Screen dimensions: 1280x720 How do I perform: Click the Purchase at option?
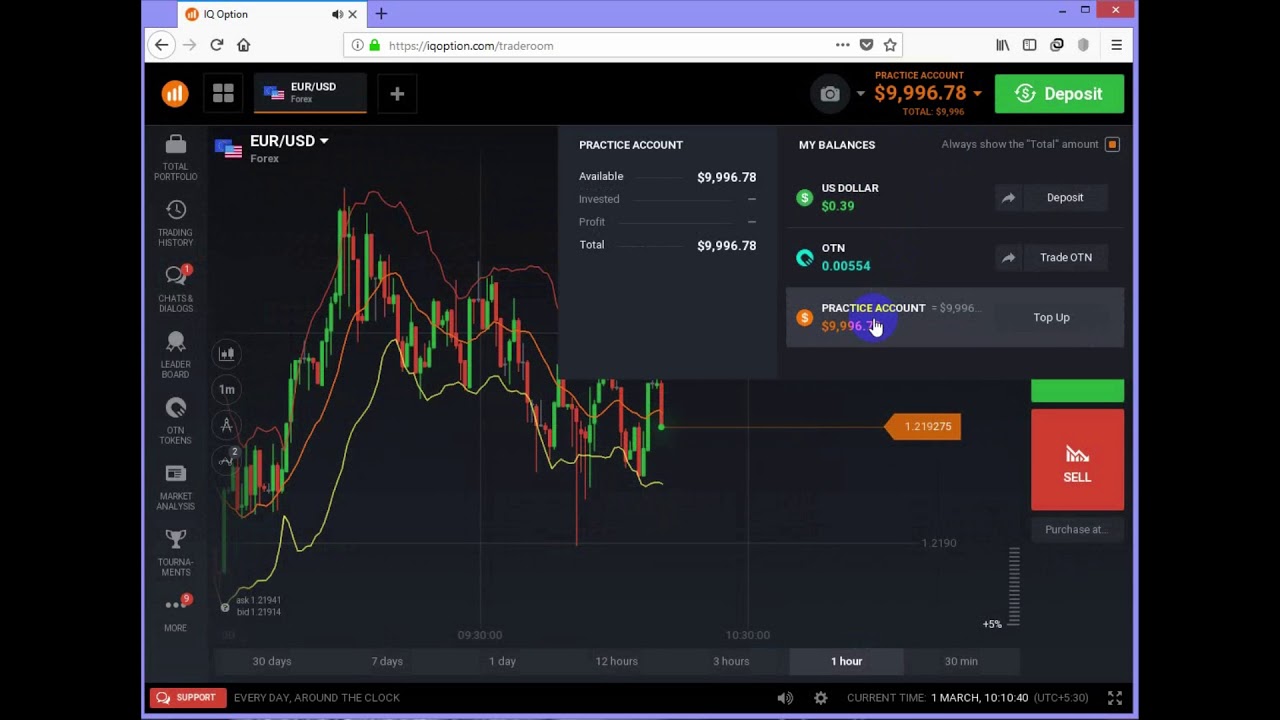(1077, 530)
